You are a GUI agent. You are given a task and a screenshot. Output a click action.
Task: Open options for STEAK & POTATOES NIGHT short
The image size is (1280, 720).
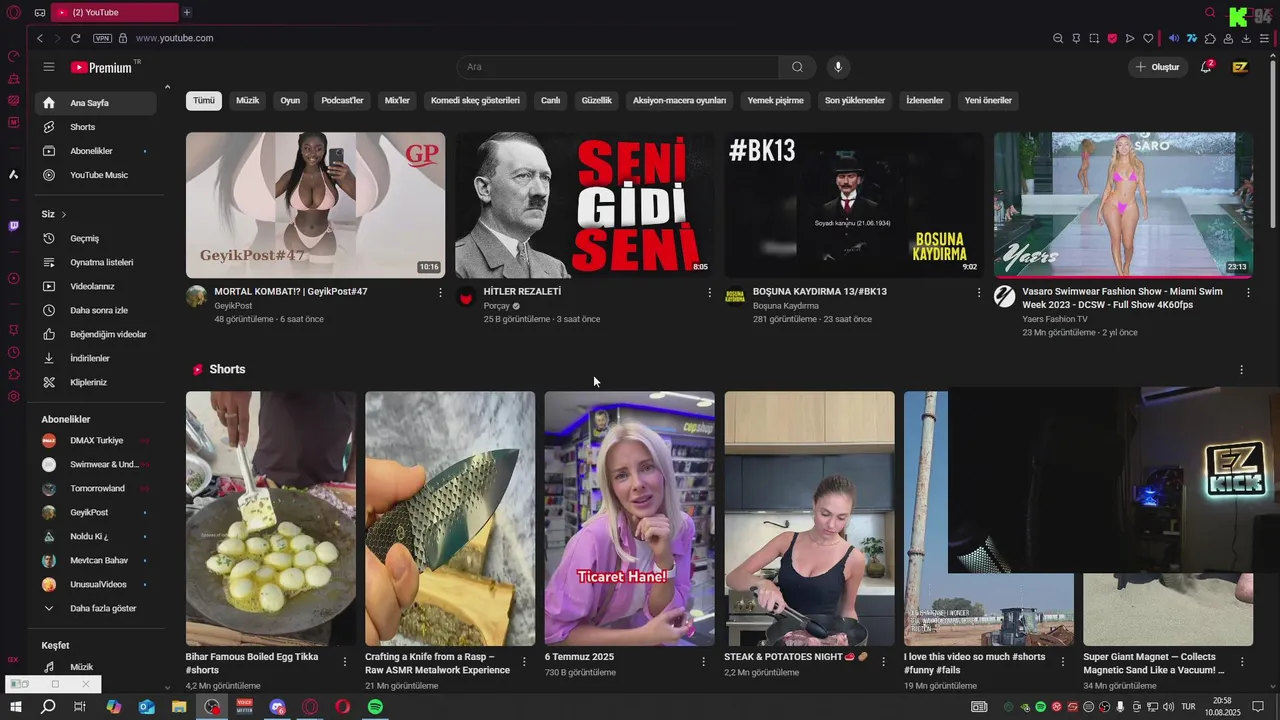883,662
